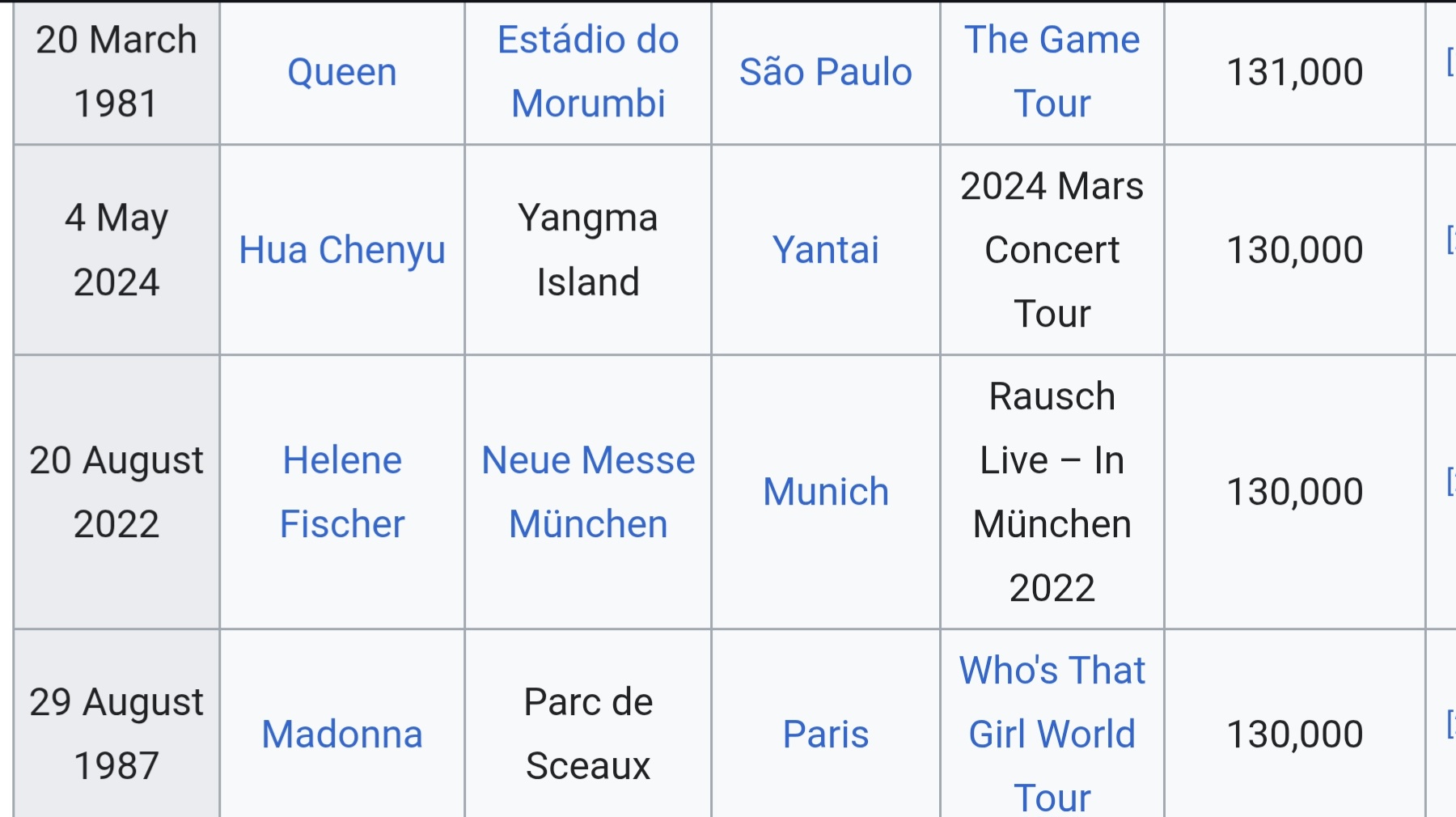Open the Helene Fischer link
1456x817 pixels.
tap(342, 492)
